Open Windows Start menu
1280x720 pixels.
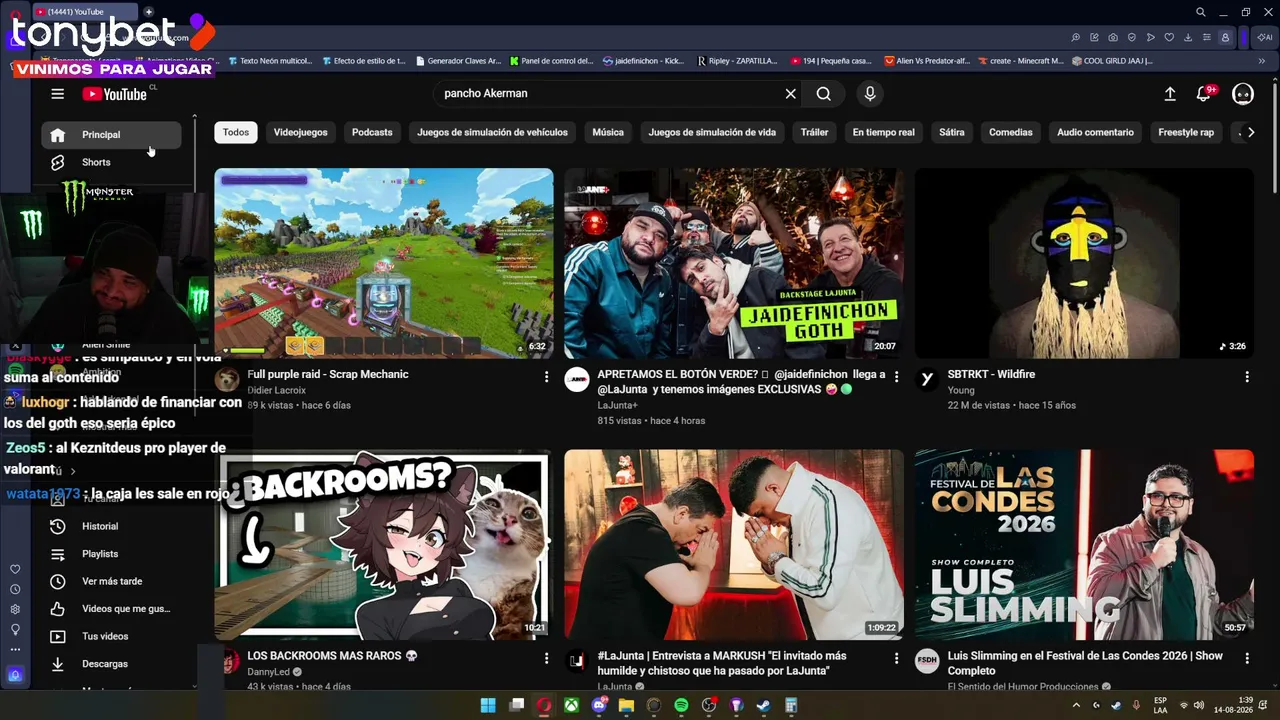488,706
